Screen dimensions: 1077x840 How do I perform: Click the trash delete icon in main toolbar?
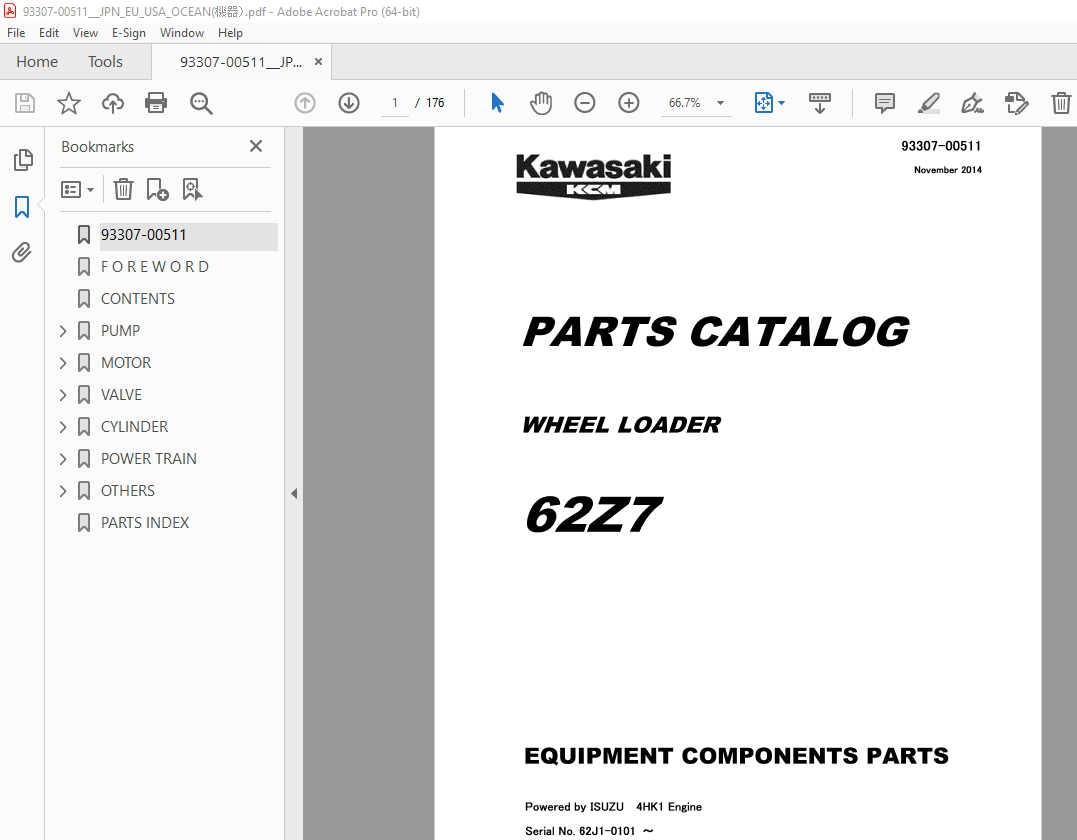pyautogui.click(x=1061, y=103)
